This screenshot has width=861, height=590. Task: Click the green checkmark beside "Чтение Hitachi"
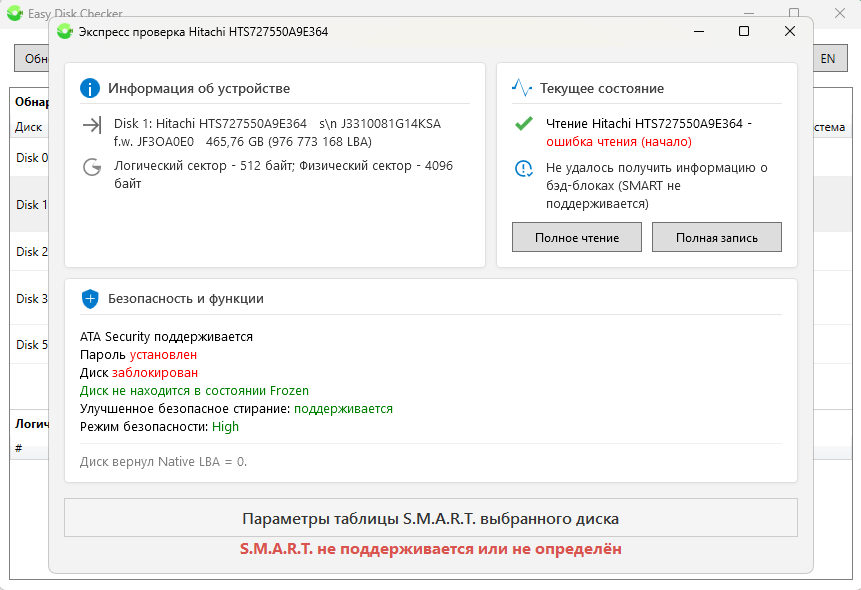pos(523,124)
